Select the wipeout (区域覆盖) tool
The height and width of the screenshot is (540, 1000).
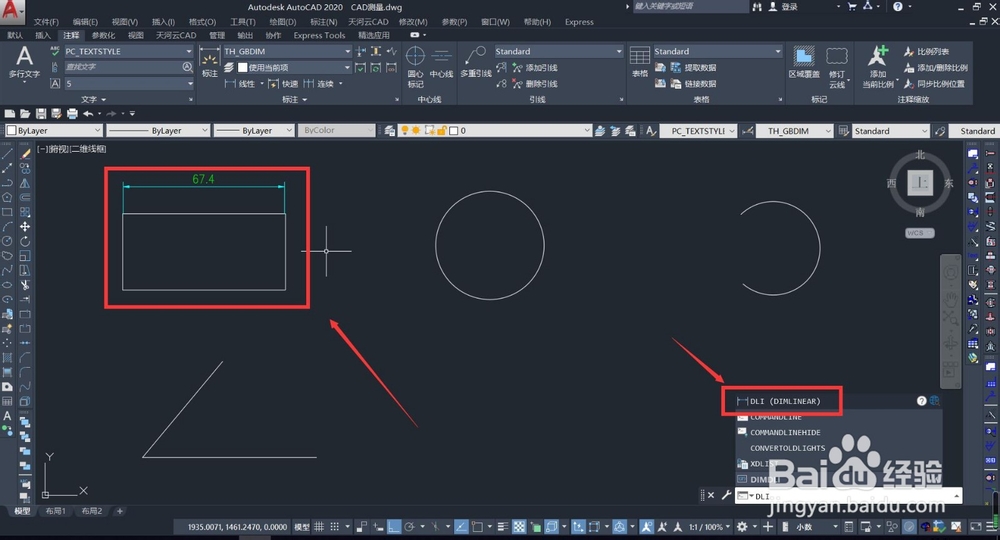tap(804, 62)
